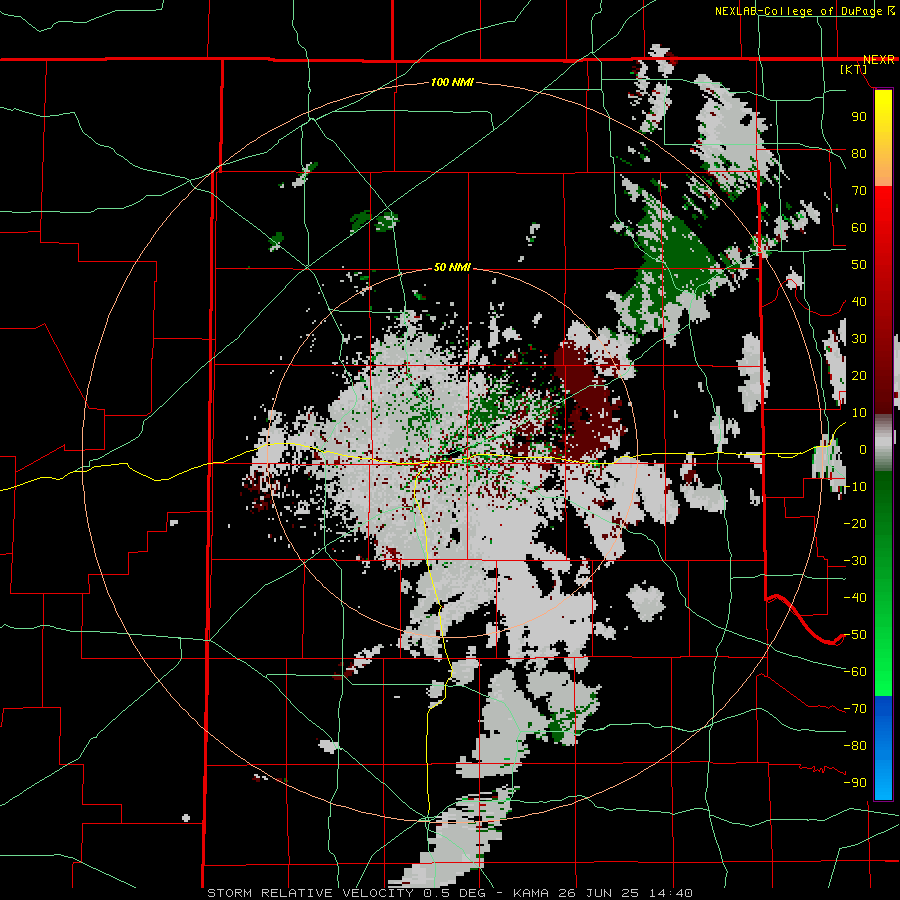Click the -50 value on velocity scale
Screen dimensions: 900x900
click(x=855, y=635)
